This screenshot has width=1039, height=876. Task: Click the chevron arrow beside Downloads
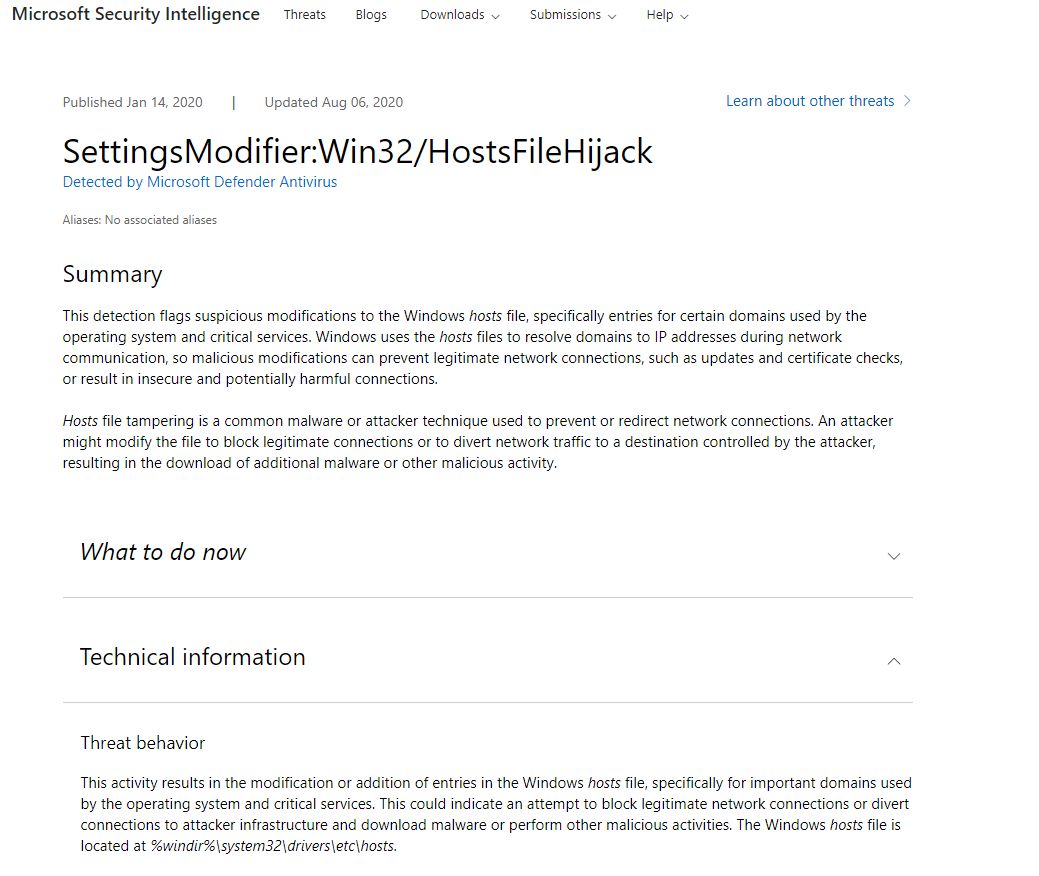coord(495,16)
